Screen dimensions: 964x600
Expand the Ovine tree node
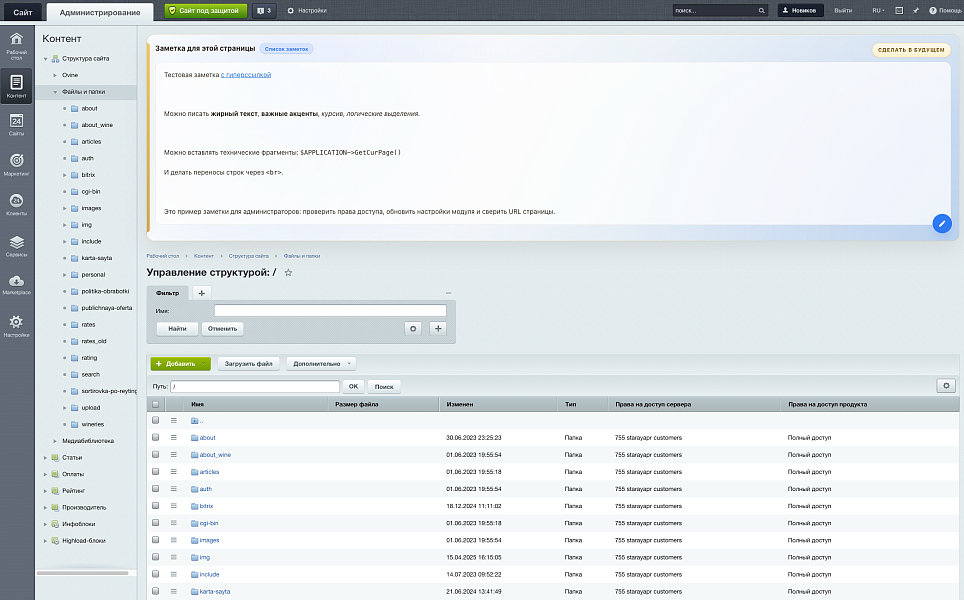pyautogui.click(x=55, y=75)
